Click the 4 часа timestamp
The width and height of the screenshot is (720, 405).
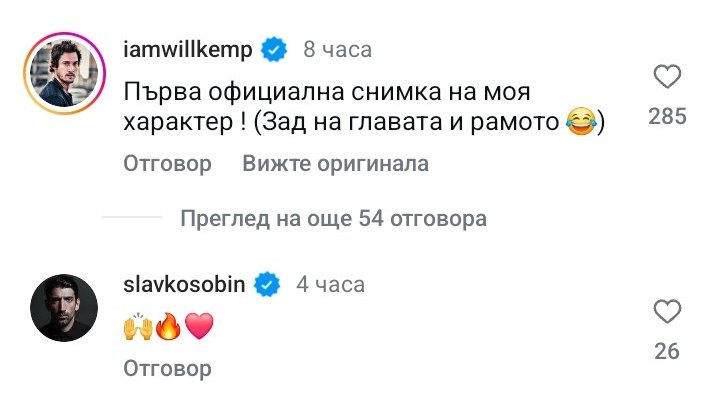[332, 284]
